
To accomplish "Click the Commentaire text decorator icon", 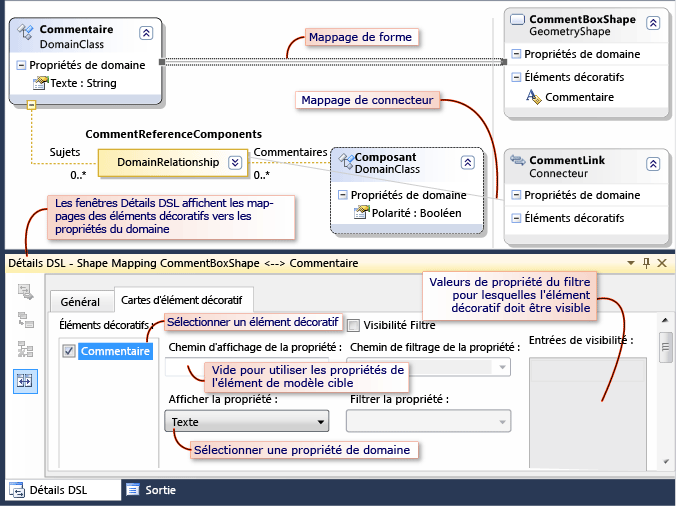I will (533, 97).
